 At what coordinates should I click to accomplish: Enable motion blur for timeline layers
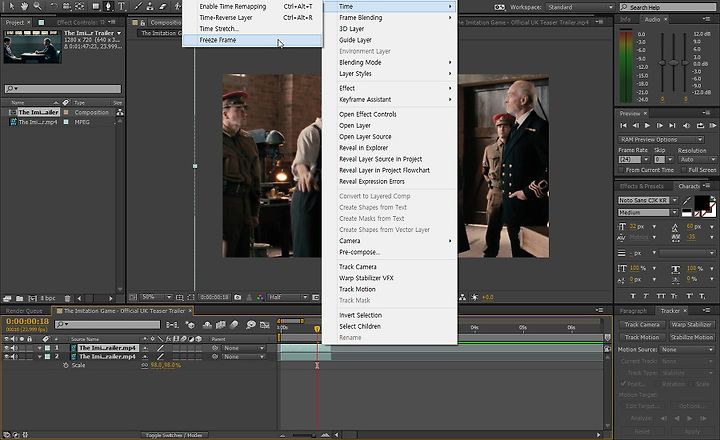coord(234,325)
